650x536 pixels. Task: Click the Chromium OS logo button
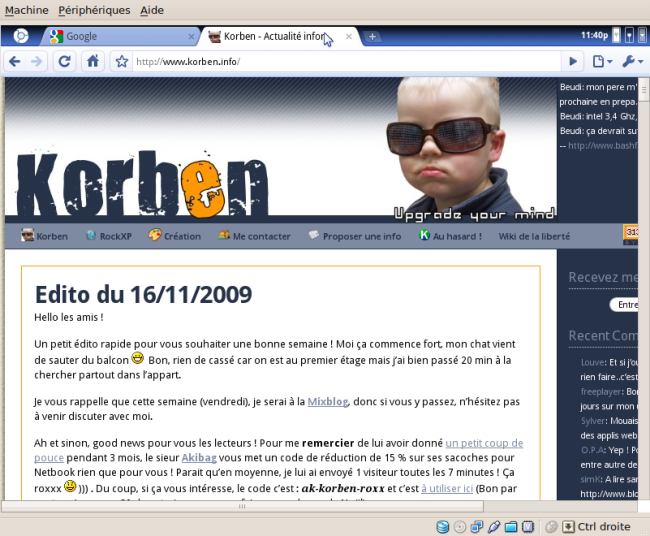(21, 36)
